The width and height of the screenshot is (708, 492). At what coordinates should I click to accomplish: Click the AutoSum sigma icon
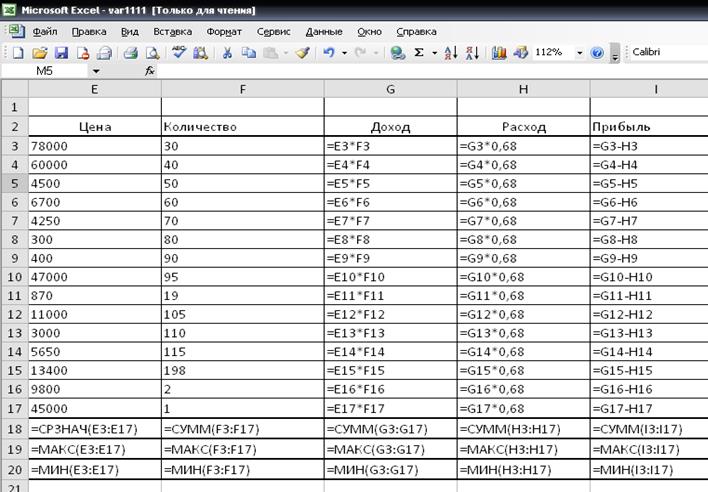pos(419,53)
